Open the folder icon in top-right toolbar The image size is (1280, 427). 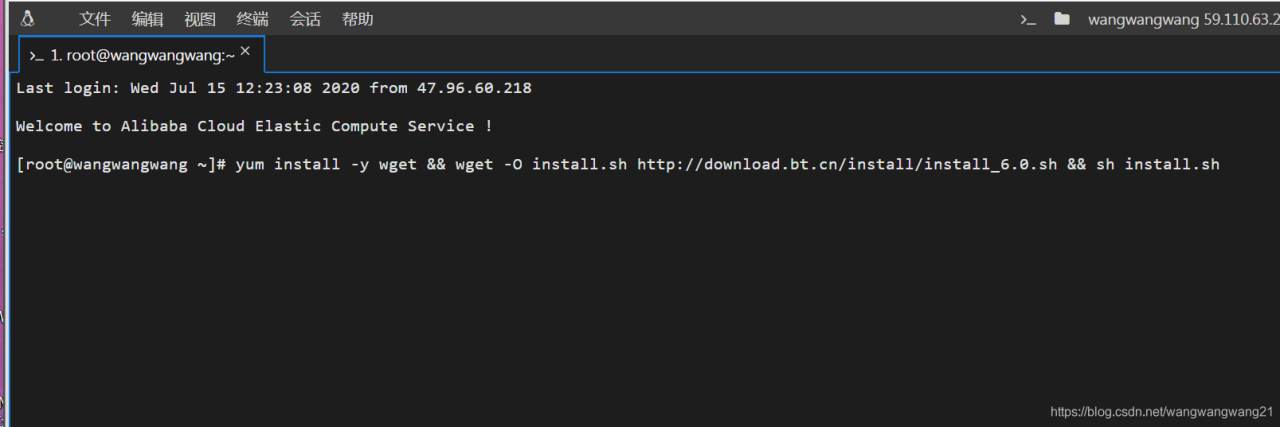pos(1061,19)
